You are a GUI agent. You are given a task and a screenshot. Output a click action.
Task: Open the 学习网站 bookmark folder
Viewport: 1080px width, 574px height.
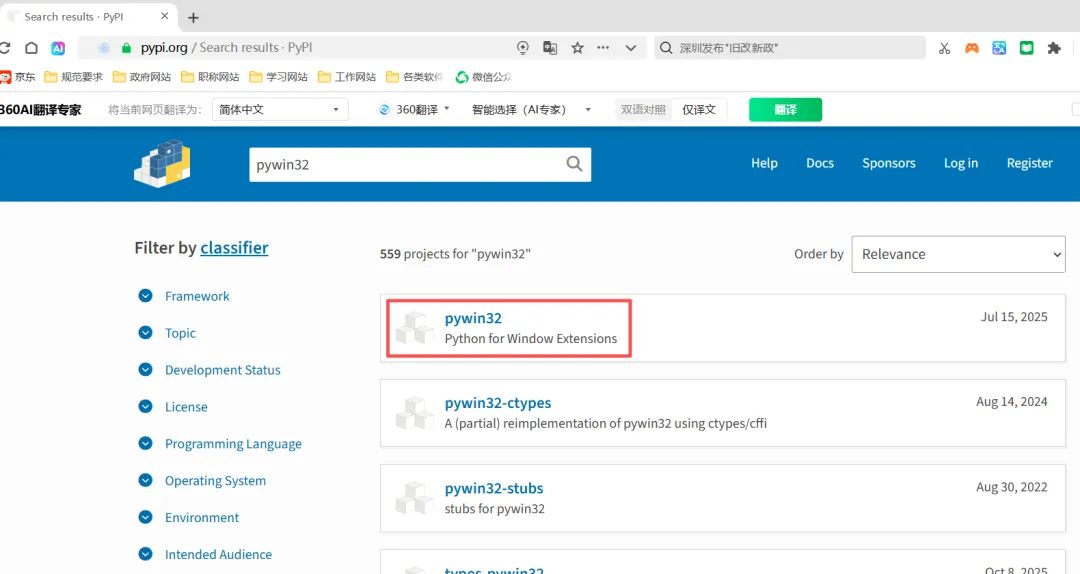278,76
